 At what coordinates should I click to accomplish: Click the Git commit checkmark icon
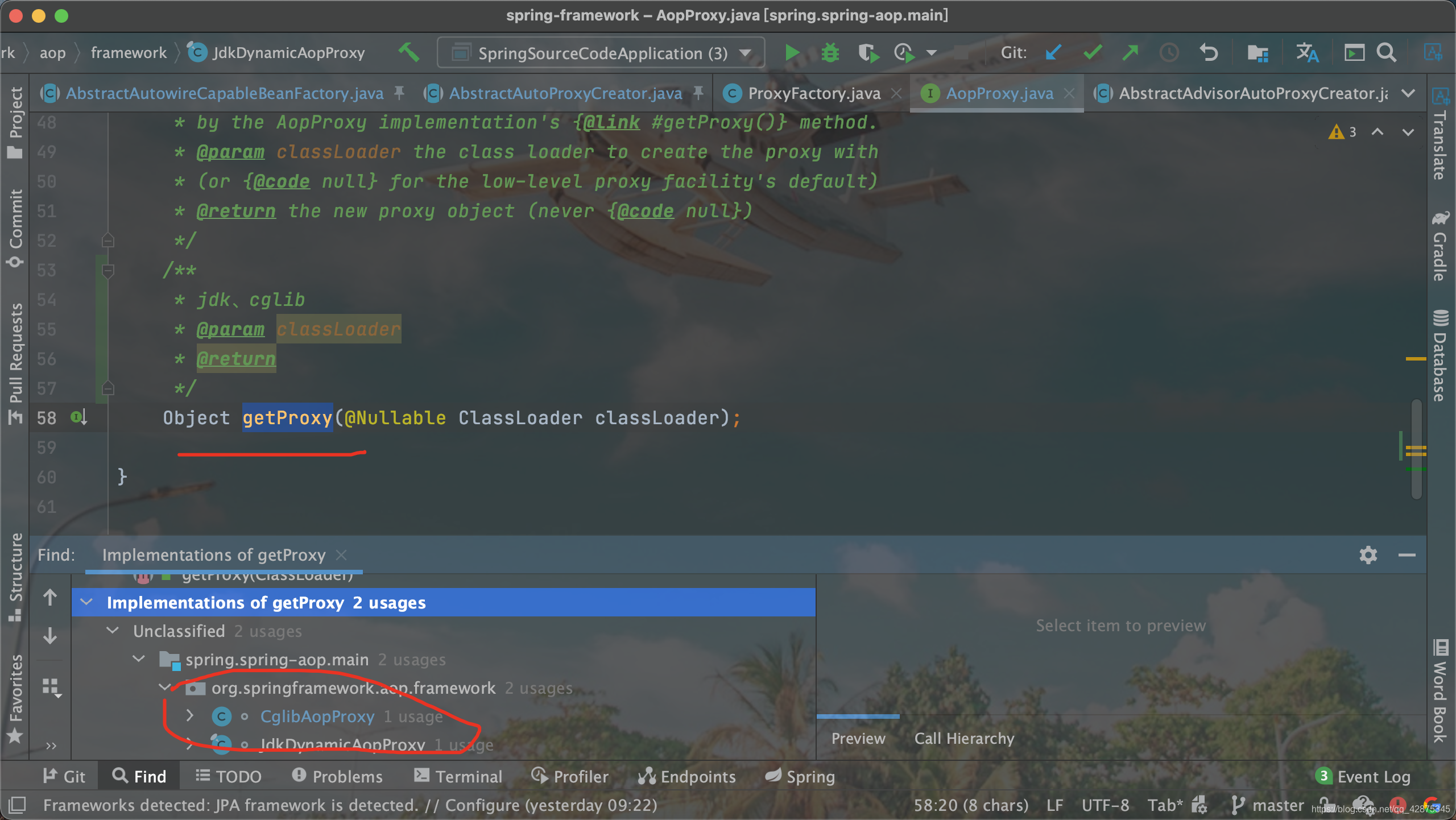1093,53
